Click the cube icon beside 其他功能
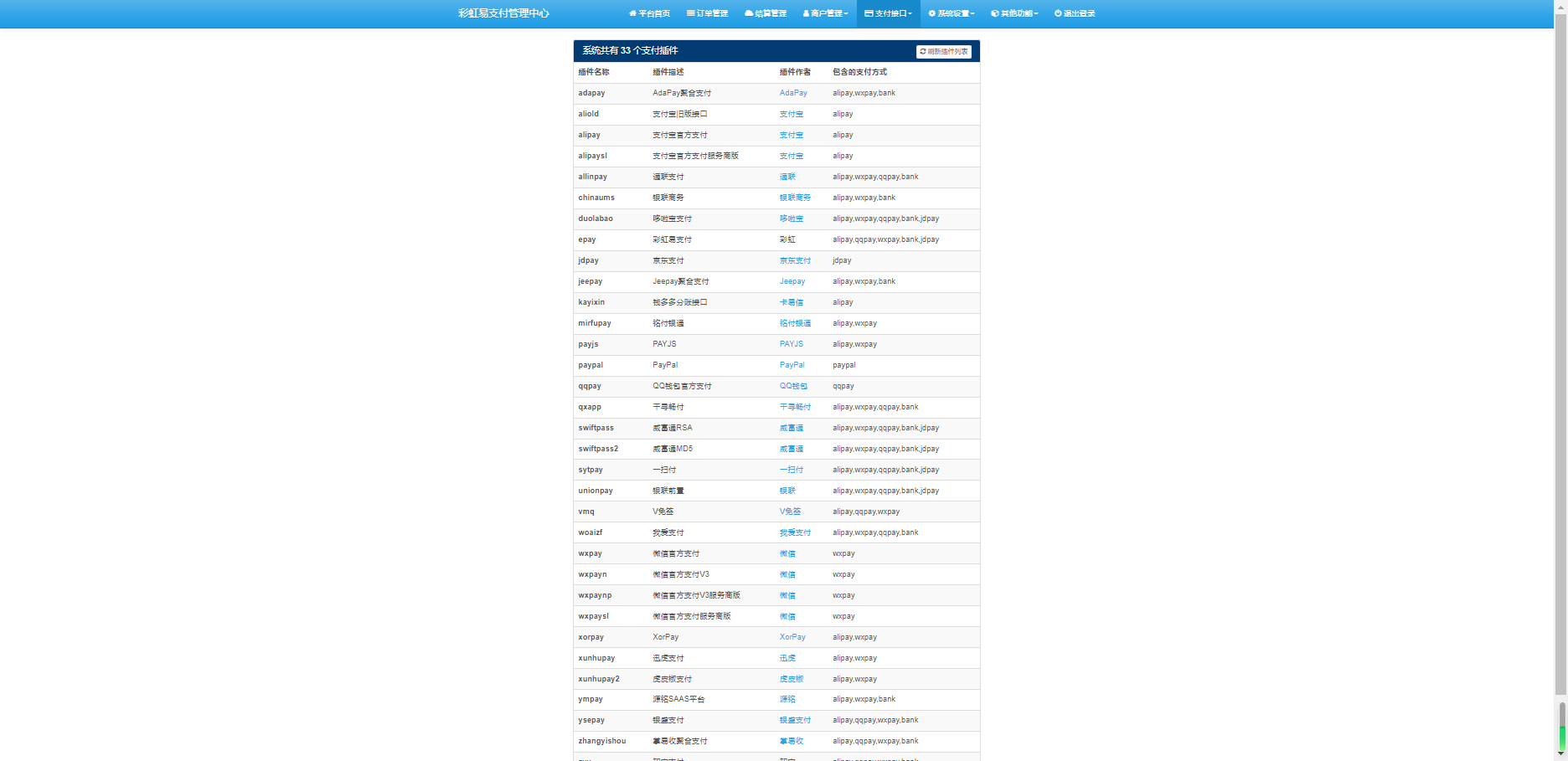The height and width of the screenshot is (761, 1568). [x=995, y=13]
